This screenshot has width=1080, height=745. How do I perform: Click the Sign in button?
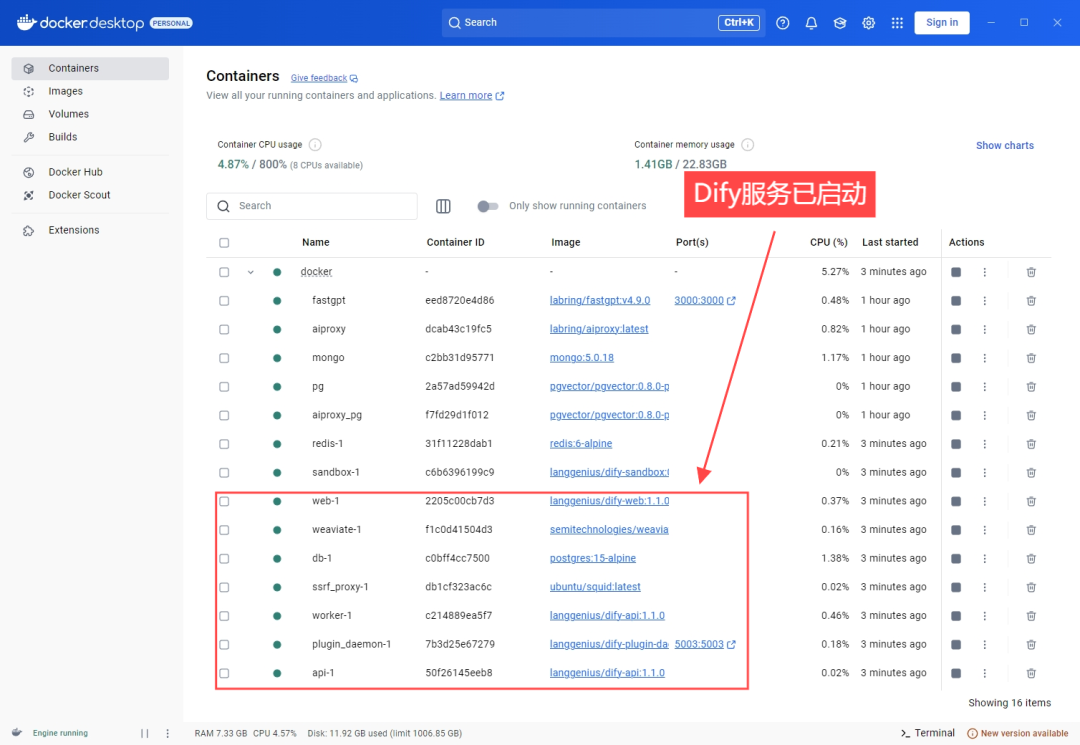point(941,22)
